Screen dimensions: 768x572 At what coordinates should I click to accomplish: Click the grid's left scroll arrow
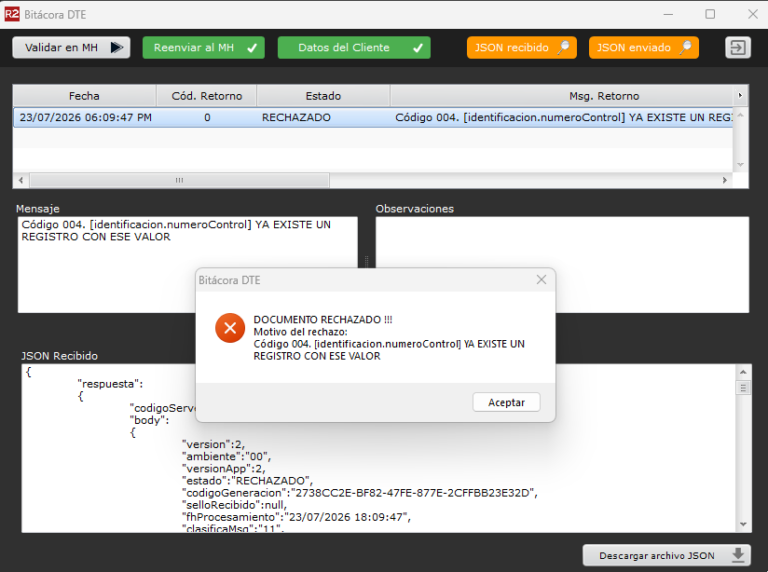coord(21,180)
